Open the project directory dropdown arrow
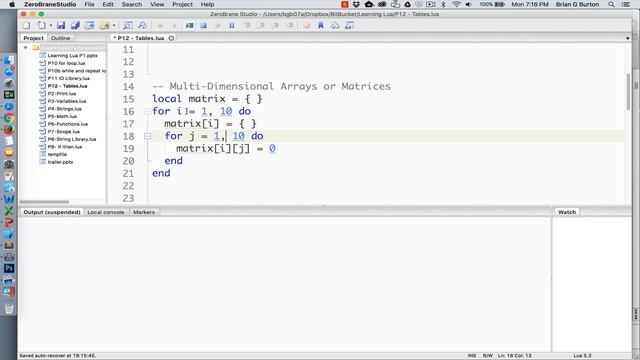The width and height of the screenshot is (640, 360). 114,26
